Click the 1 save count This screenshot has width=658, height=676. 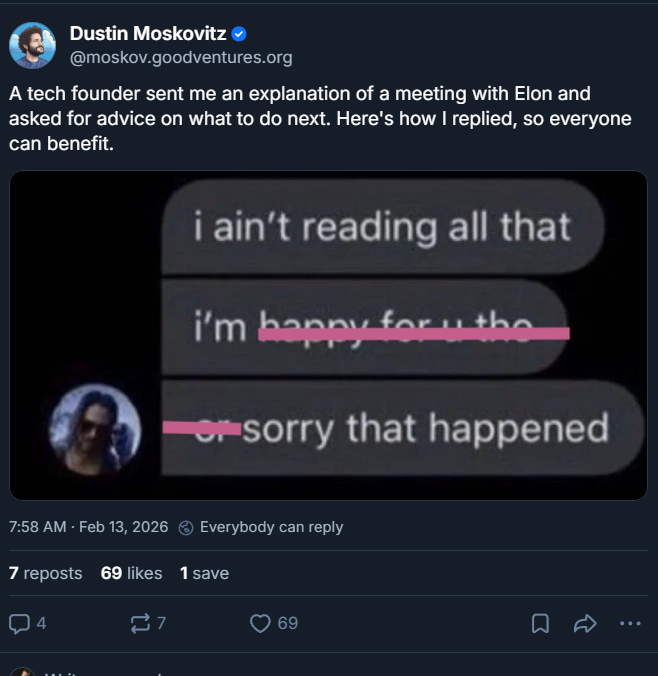pyautogui.click(x=204, y=573)
